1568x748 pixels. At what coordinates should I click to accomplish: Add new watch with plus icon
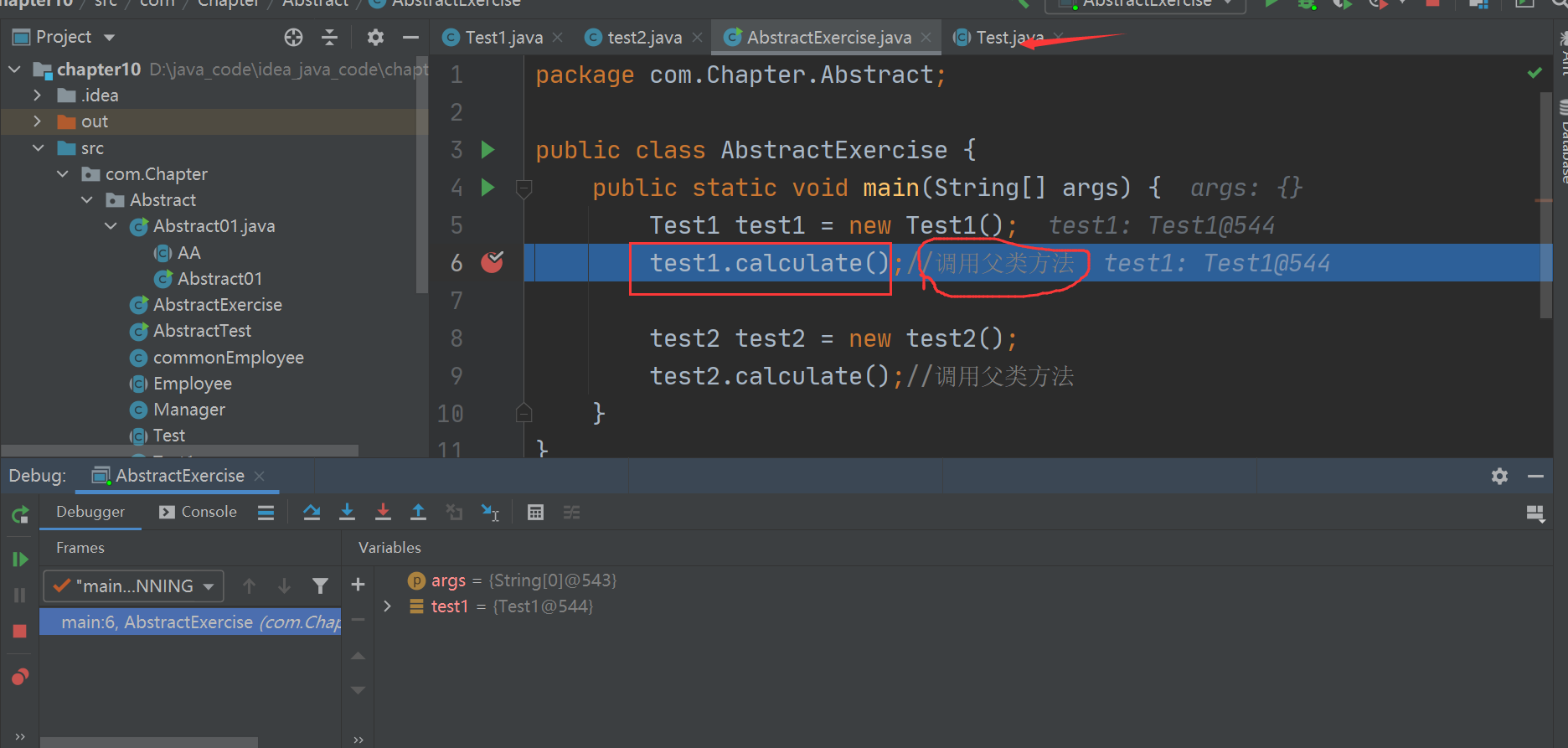point(358,585)
